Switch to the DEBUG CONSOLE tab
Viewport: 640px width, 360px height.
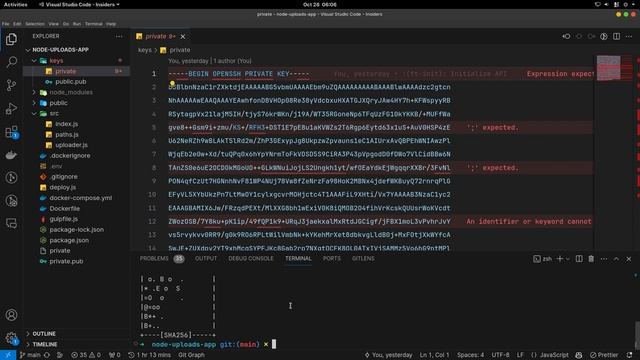coord(251,259)
